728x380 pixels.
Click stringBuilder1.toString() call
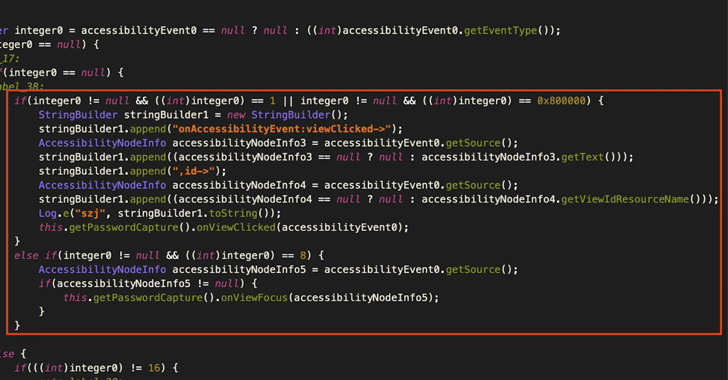tap(196, 213)
